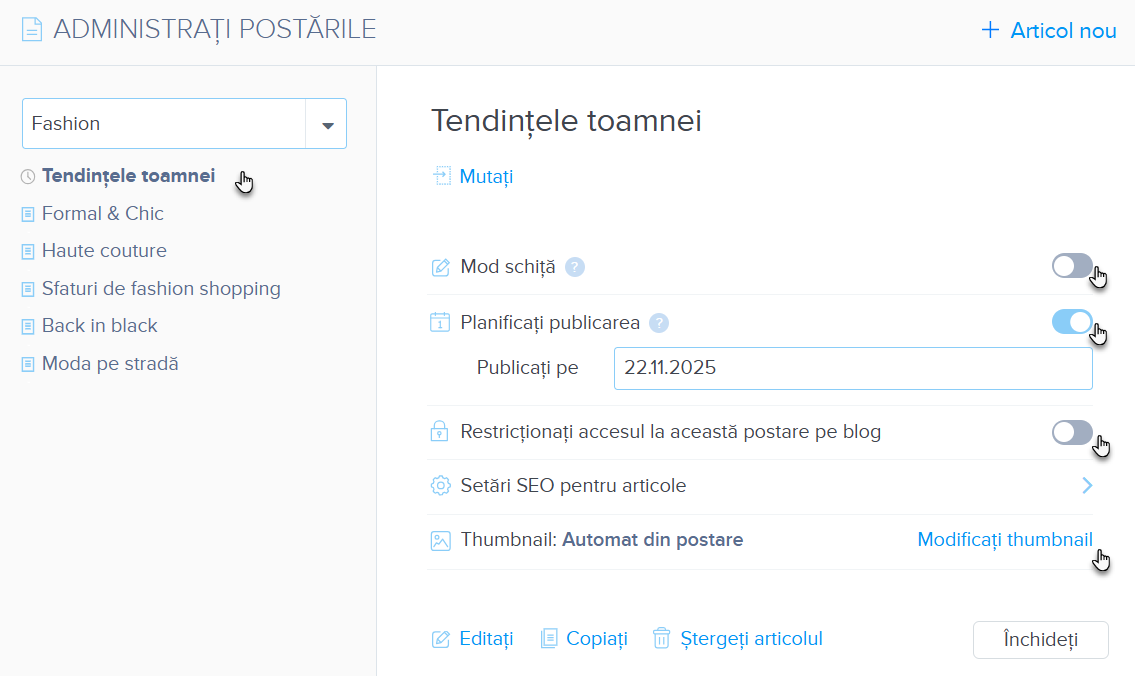
Task: Open the Haute couture article
Action: click(x=104, y=251)
